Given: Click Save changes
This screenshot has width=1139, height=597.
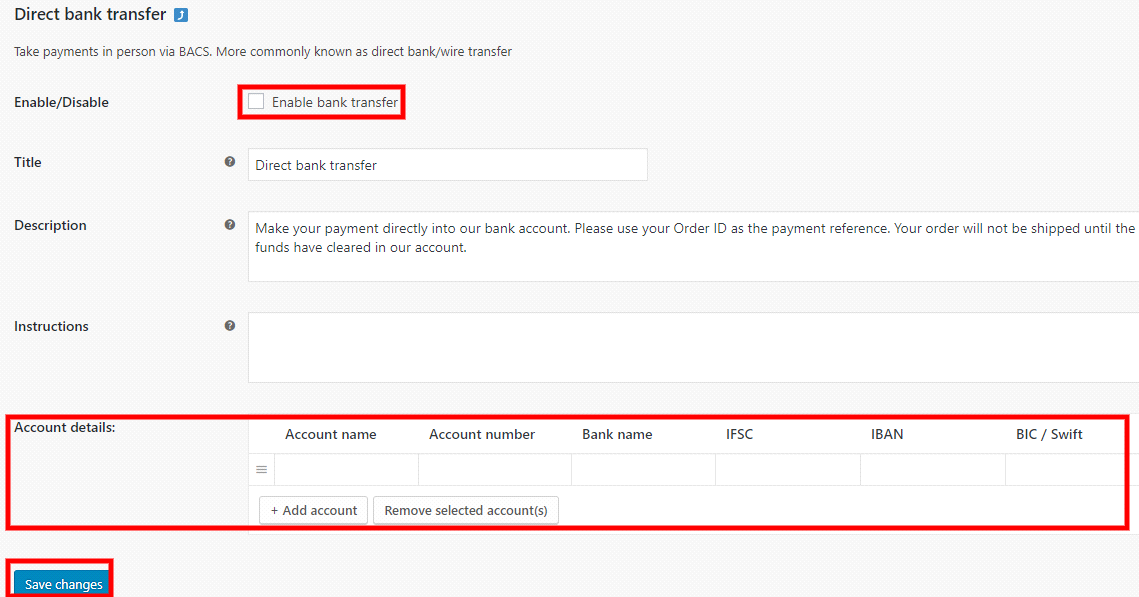Looking at the screenshot, I should point(60,583).
